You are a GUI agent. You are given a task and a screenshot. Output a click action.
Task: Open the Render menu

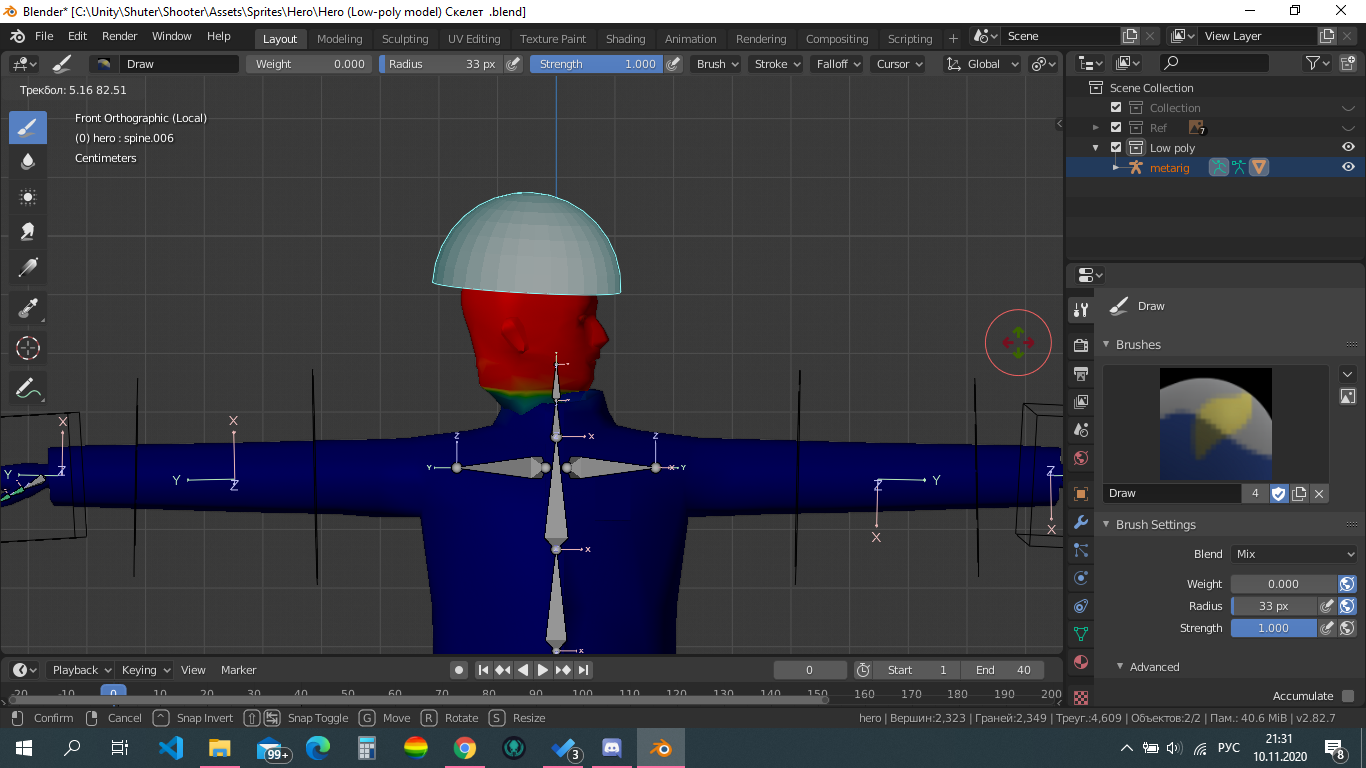coord(120,36)
